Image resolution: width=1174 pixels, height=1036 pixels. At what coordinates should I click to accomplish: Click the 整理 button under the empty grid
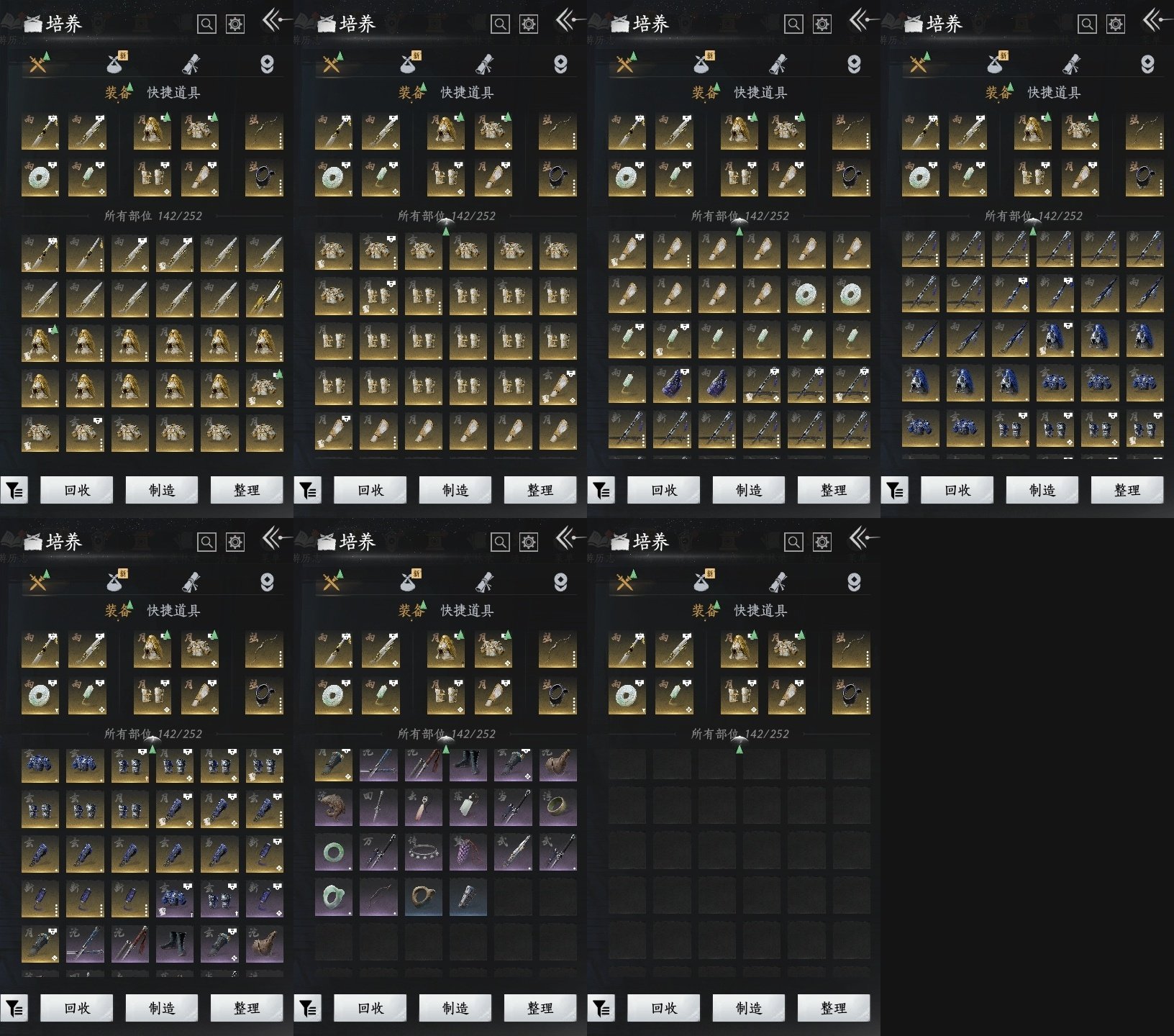pos(834,1008)
